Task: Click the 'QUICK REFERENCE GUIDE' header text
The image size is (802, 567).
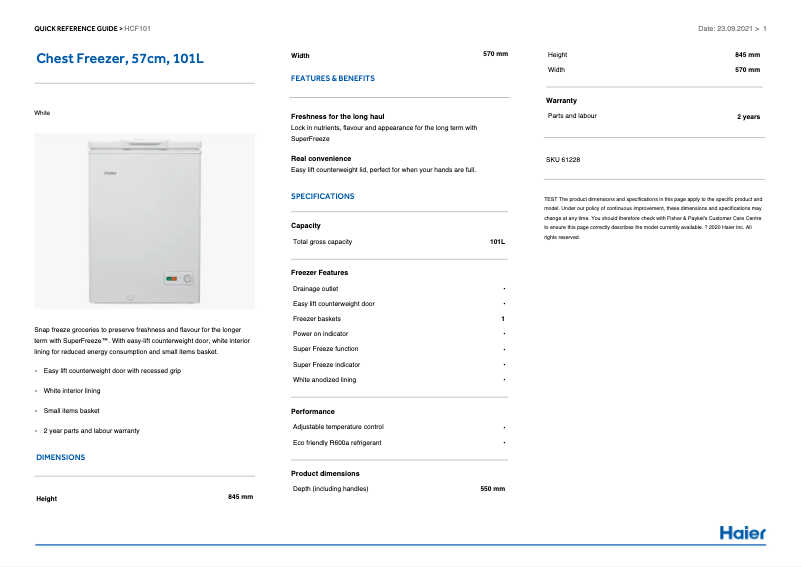Action: point(76,29)
